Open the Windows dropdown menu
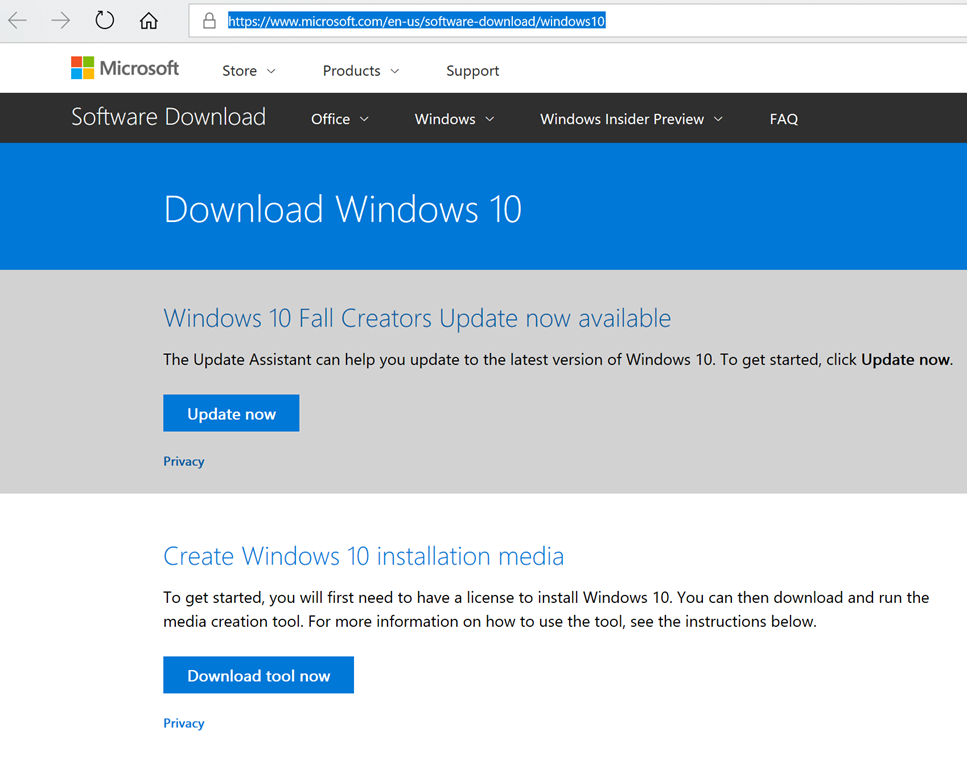Screen dimensions: 967x768 454,119
